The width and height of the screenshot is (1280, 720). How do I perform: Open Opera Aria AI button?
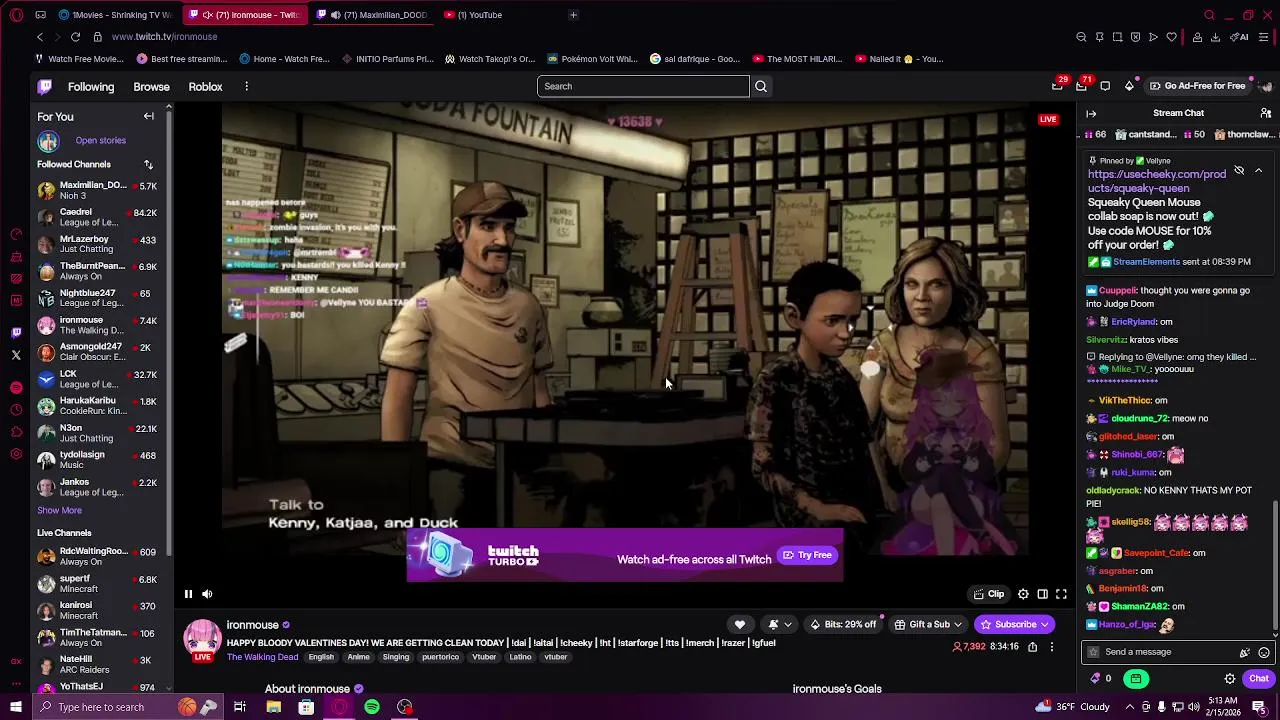tap(1240, 37)
